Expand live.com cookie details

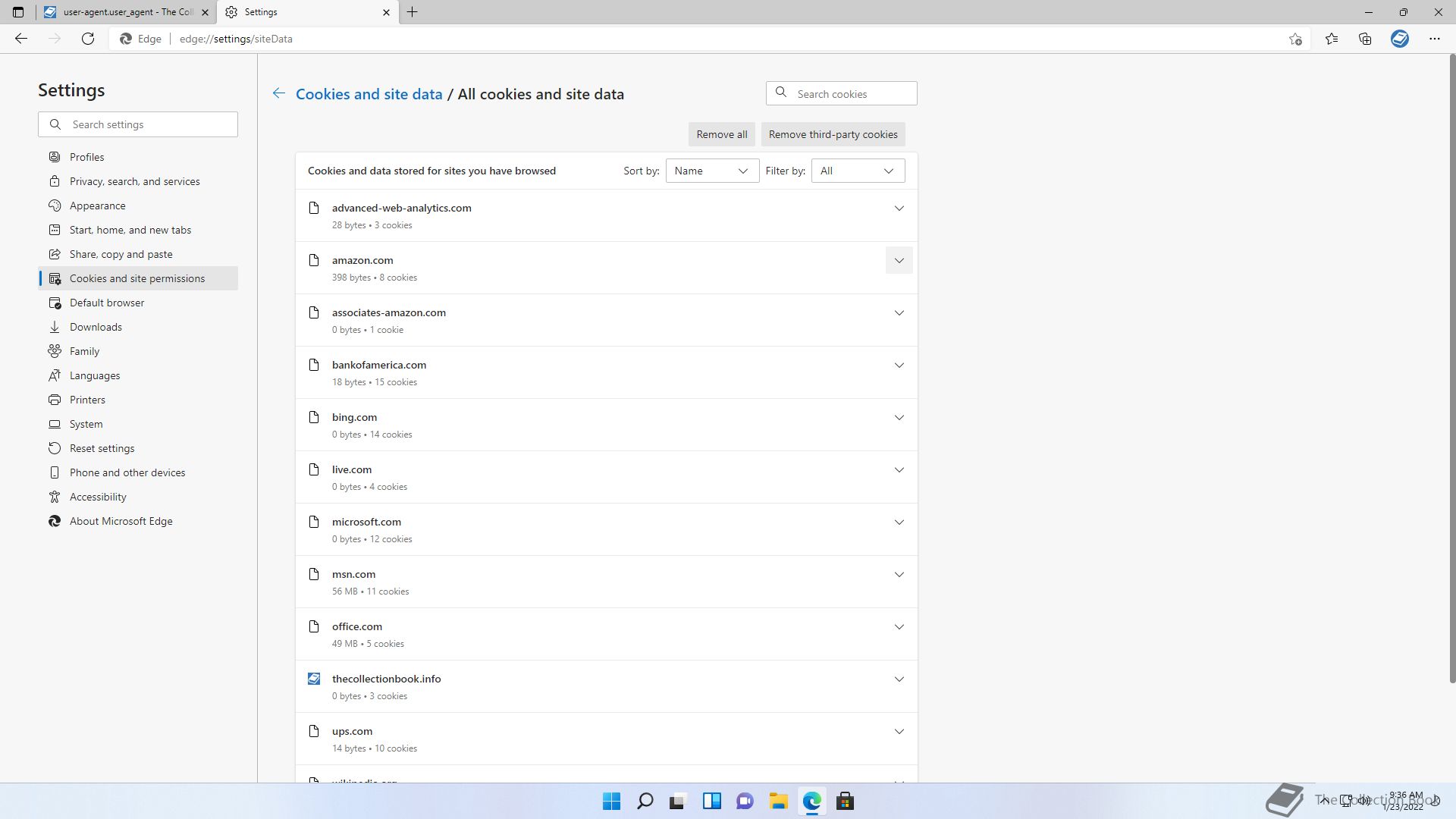coord(899,469)
